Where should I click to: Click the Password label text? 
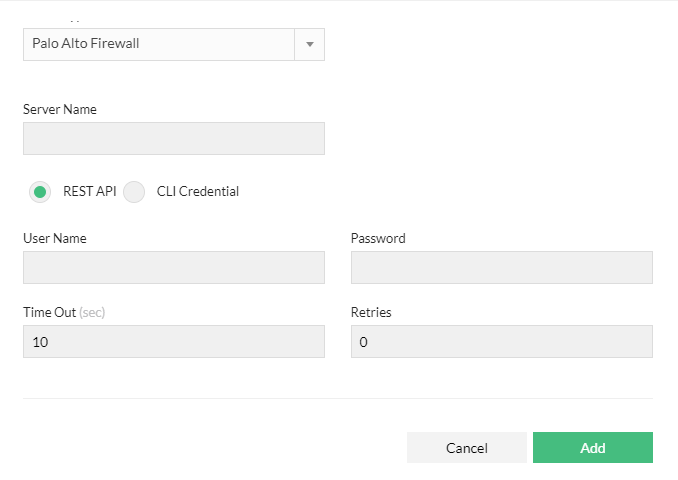(x=378, y=238)
